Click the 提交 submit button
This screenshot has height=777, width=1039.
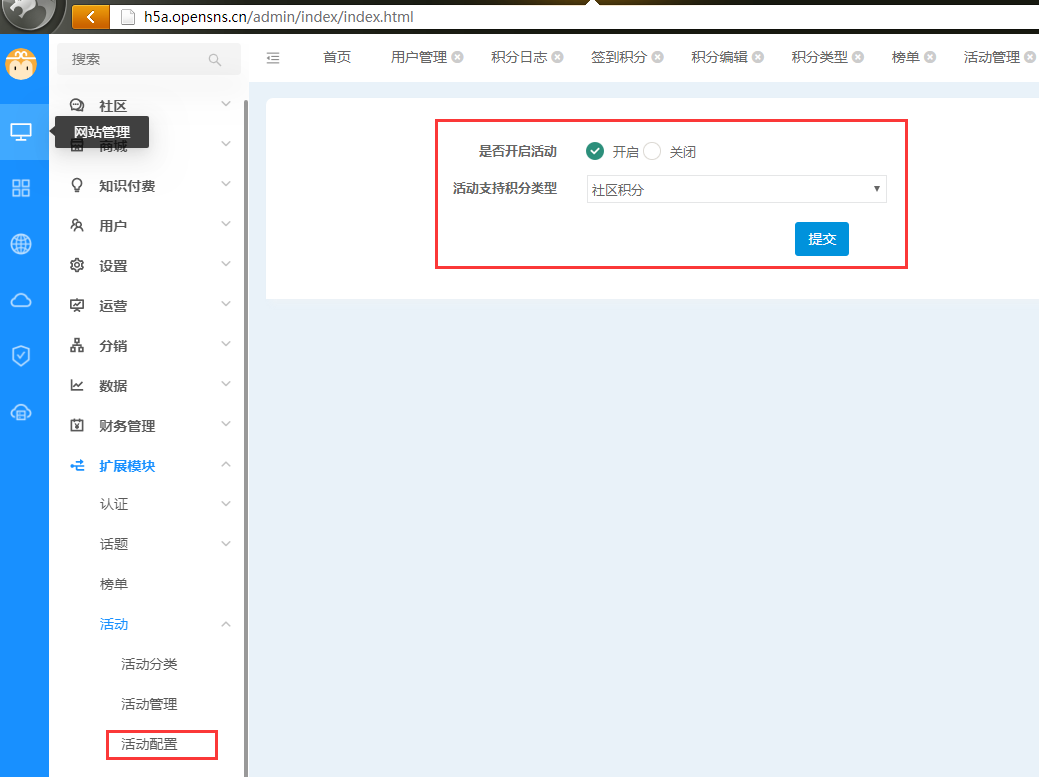(822, 239)
